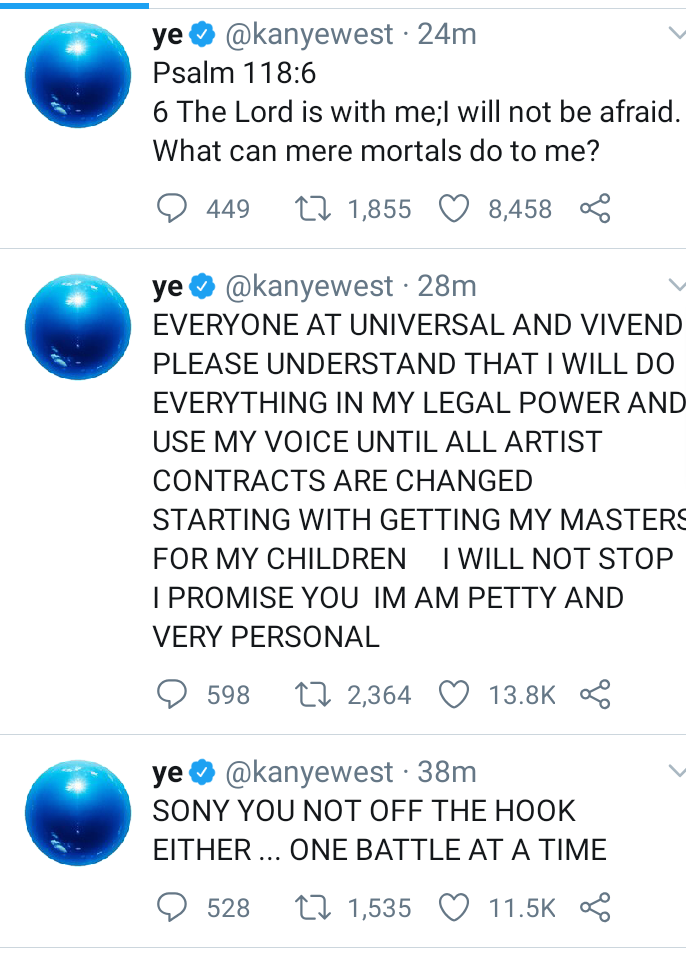Like the Universal and Vivendi tweet

pyautogui.click(x=455, y=694)
